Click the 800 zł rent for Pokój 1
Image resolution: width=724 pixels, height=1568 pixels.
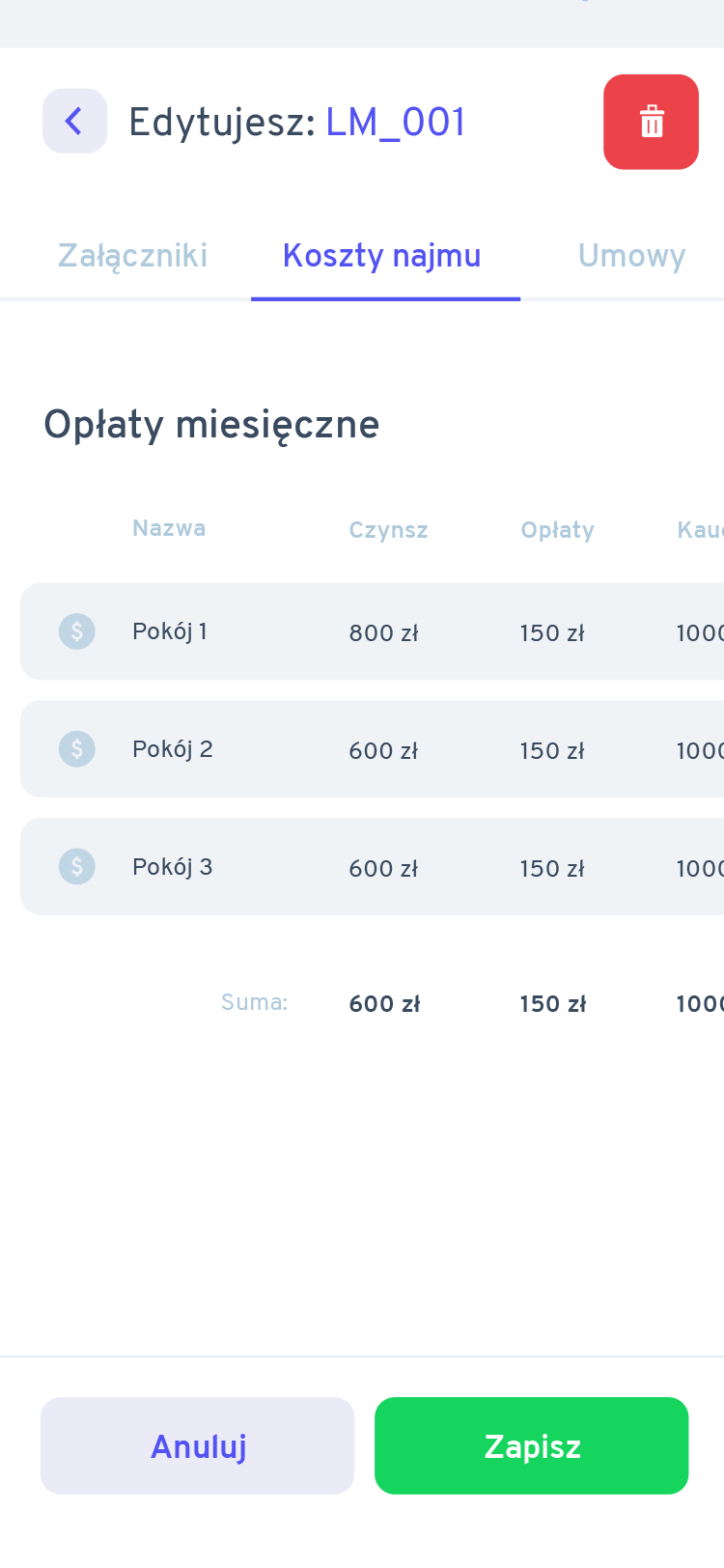(383, 633)
